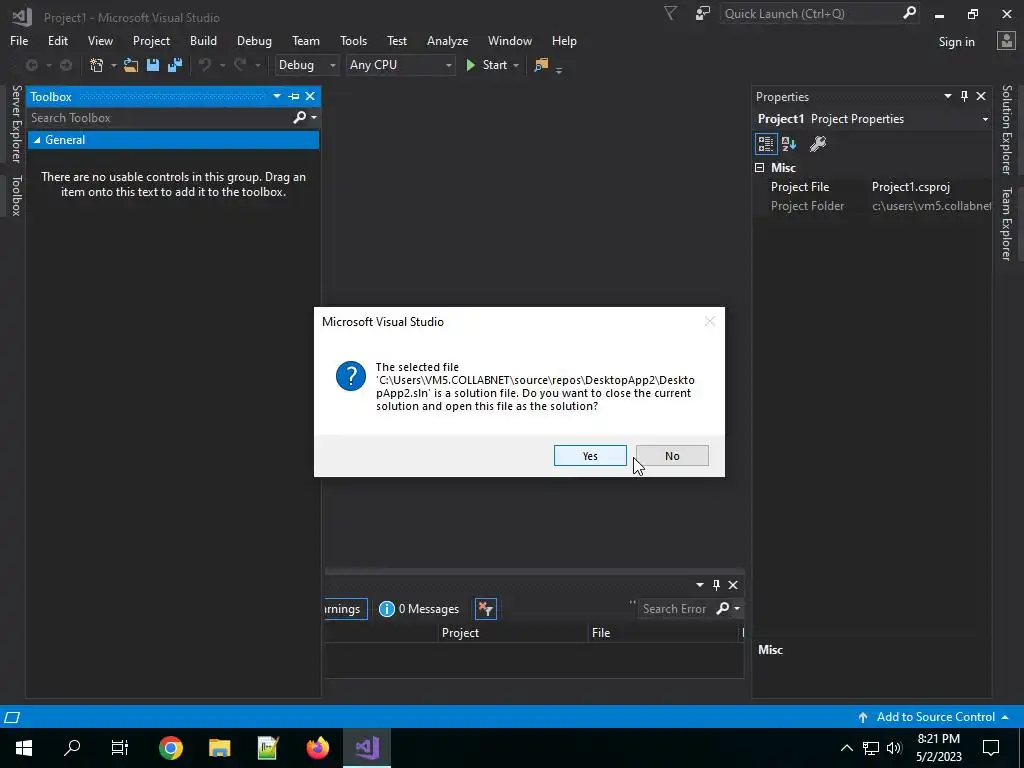Open the Team Explorer side tab
The image size is (1024, 768).
[x=1007, y=224]
